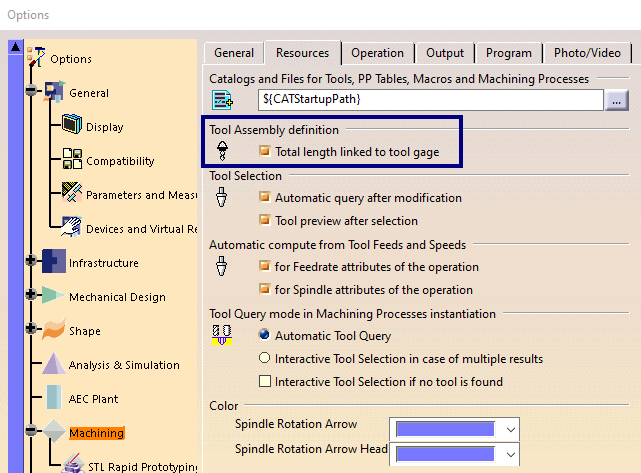The image size is (641, 473).
Task: Click the browse button beside CATStartupPath
Action: pyautogui.click(x=617, y=100)
